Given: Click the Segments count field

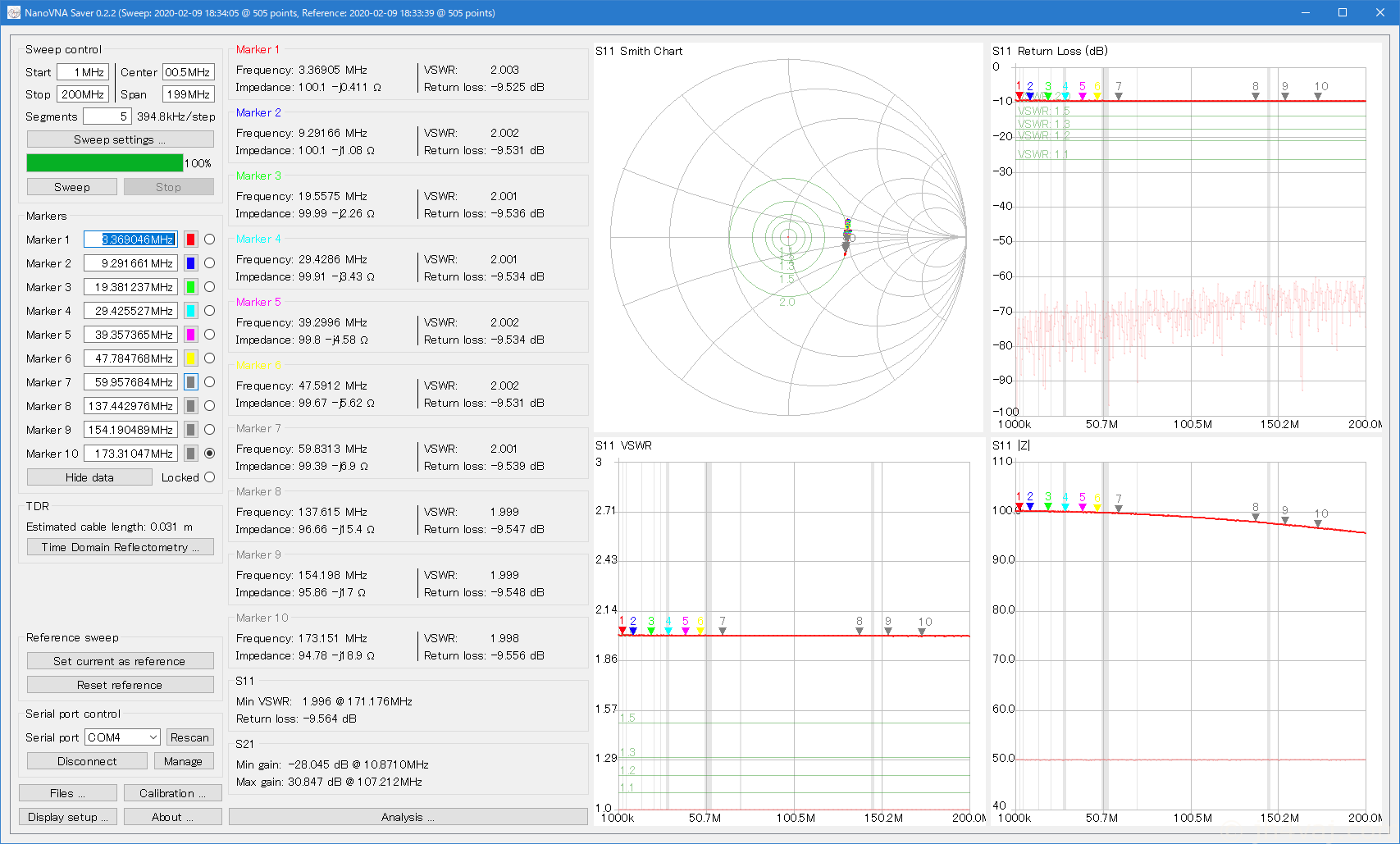Looking at the screenshot, I should (107, 116).
